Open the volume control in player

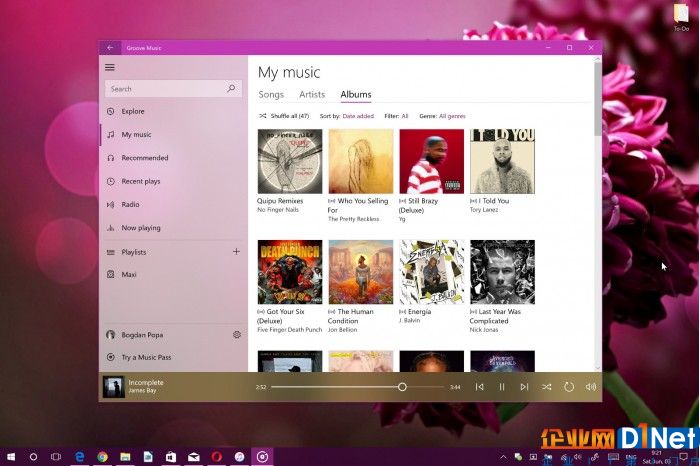coord(591,387)
